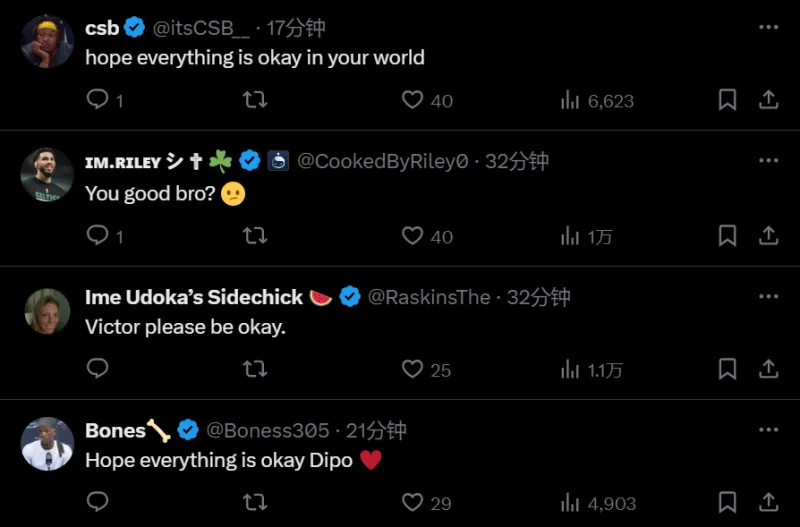Open the 32-minute timestamp on @RaskinsThe tweet
The height and width of the screenshot is (527, 800).
point(539,297)
